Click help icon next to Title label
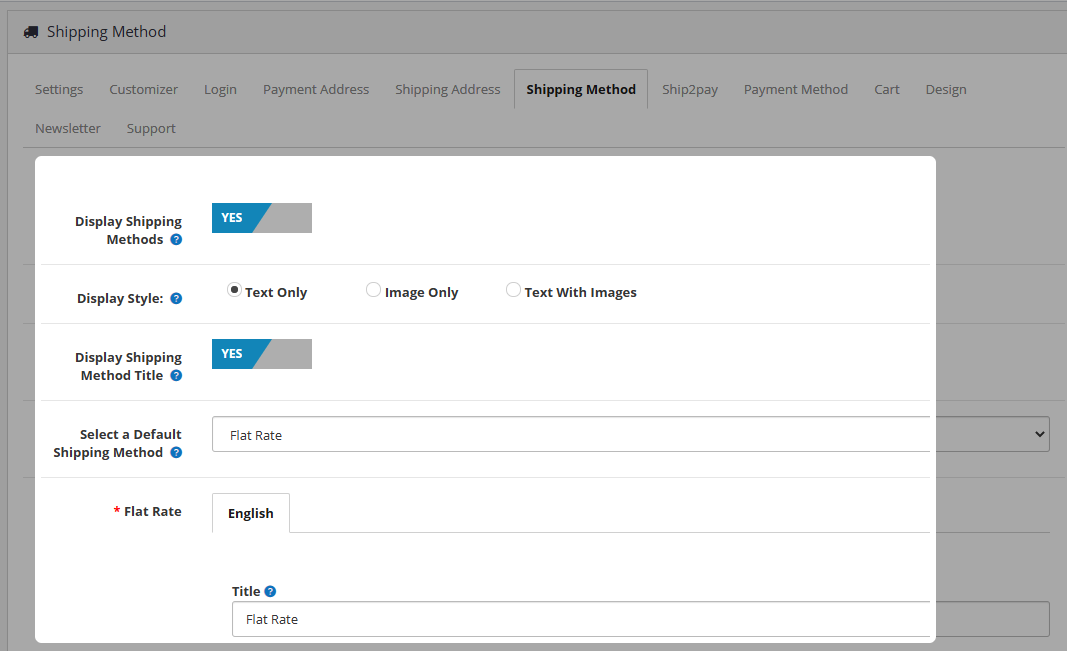The width and height of the screenshot is (1067, 651). click(270, 592)
